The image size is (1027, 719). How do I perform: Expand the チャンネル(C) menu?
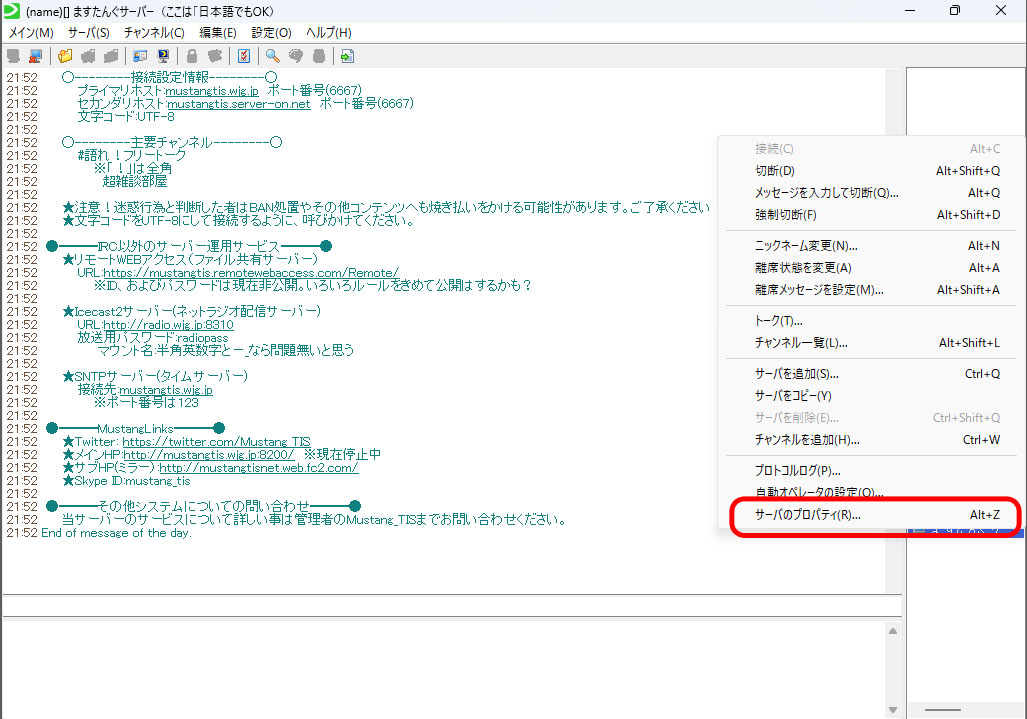click(x=154, y=32)
